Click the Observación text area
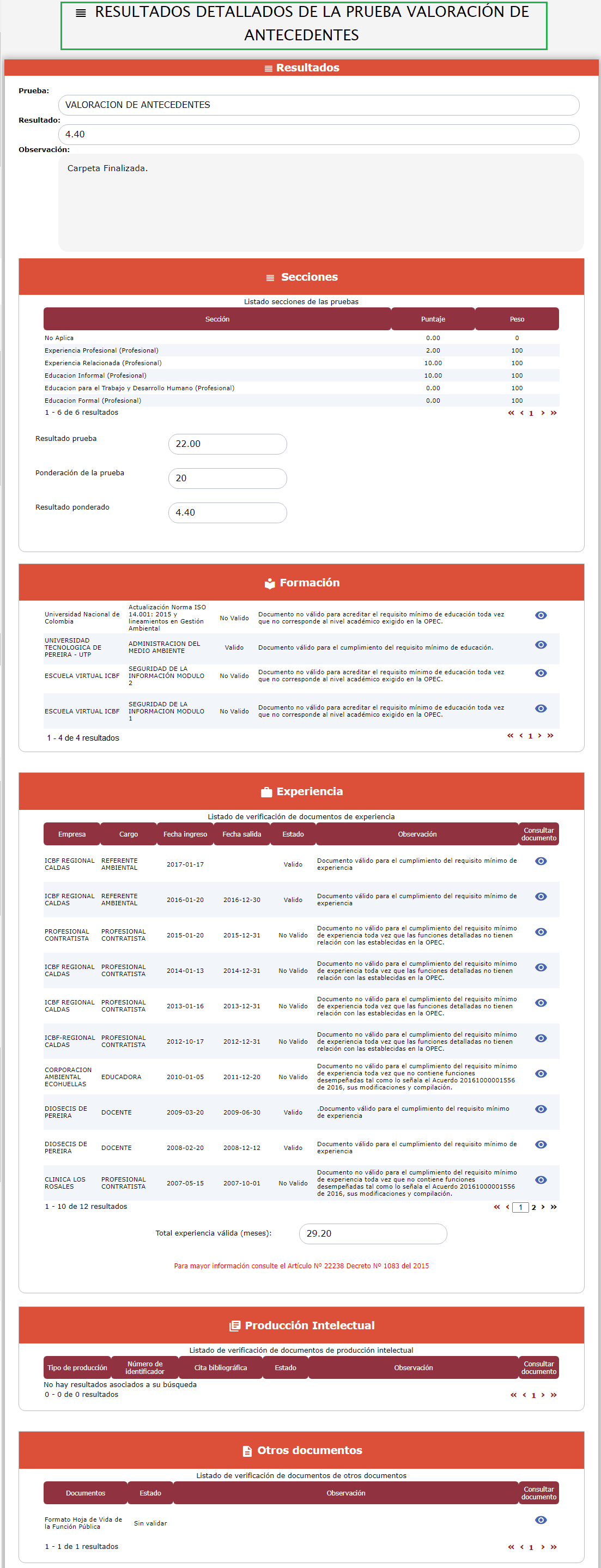 pyautogui.click(x=320, y=202)
